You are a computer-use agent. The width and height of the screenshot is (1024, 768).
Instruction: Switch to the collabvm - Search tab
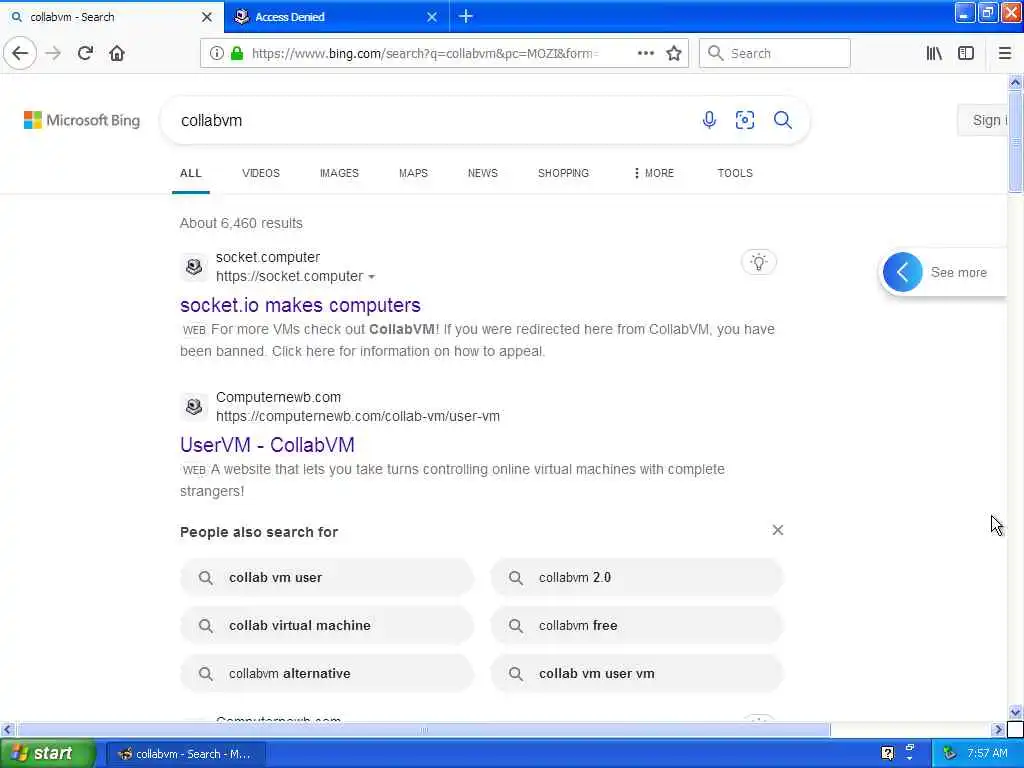[111, 17]
